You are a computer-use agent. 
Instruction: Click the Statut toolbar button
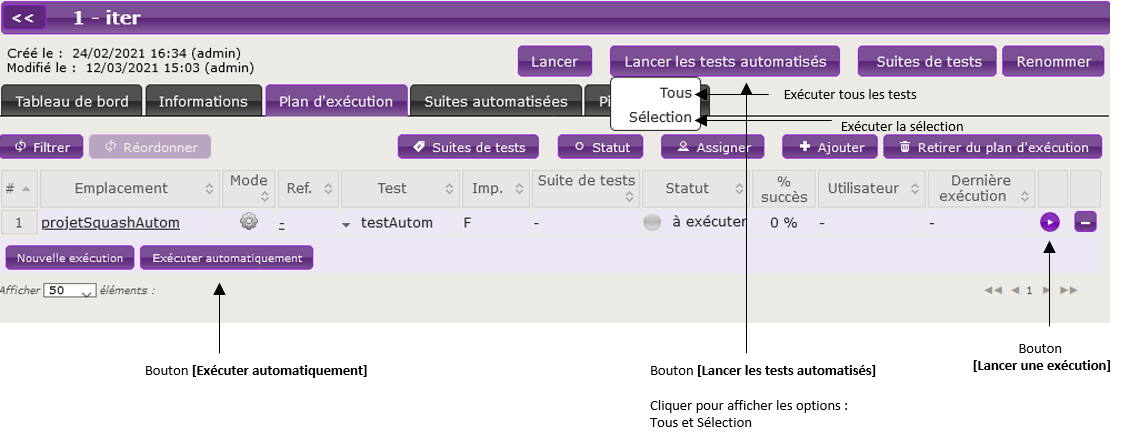point(601,147)
